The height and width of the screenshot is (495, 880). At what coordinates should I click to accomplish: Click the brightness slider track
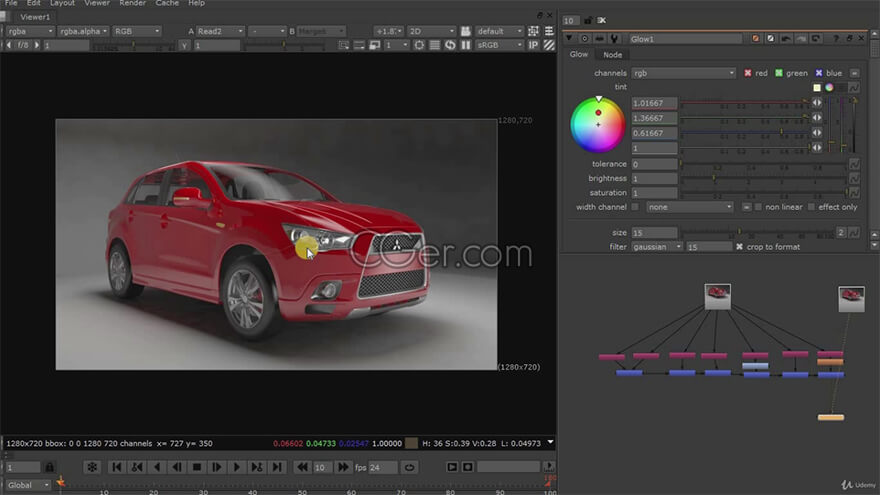point(763,178)
